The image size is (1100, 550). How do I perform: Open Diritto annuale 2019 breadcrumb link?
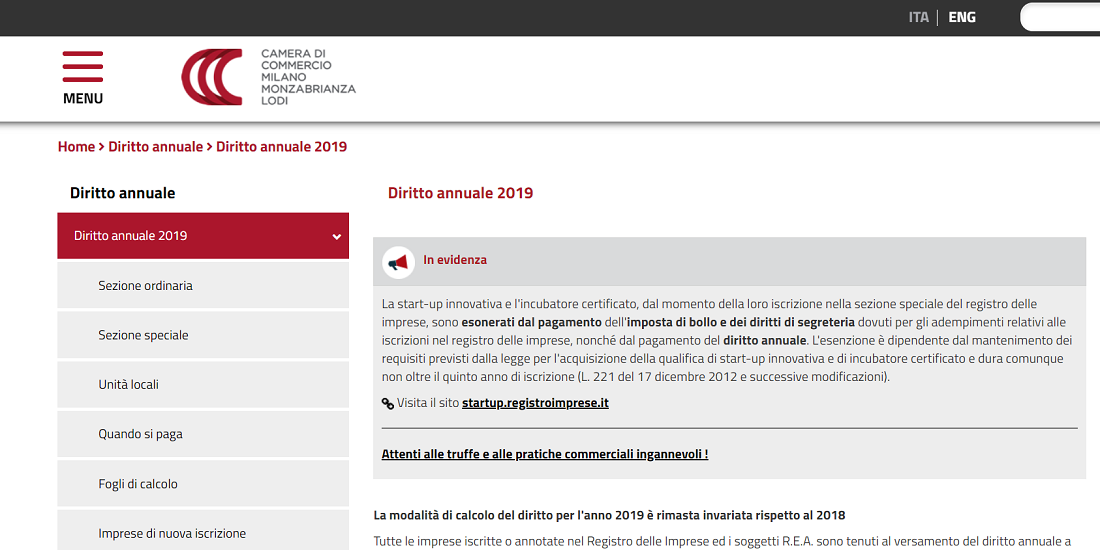click(281, 147)
